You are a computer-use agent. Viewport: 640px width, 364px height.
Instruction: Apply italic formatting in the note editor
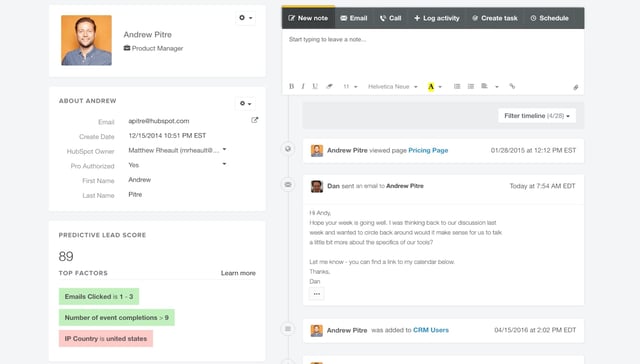point(303,87)
